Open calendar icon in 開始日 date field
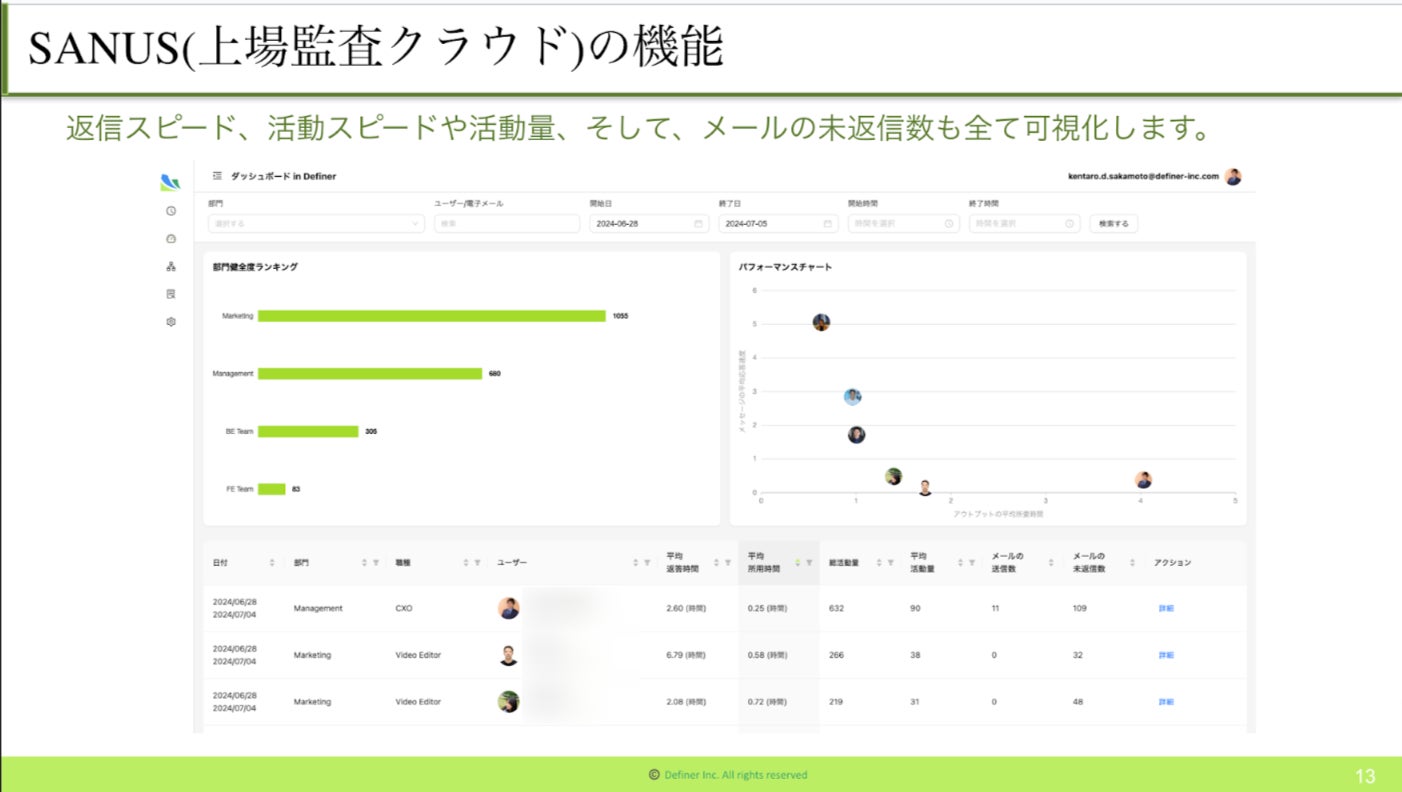 coord(698,224)
